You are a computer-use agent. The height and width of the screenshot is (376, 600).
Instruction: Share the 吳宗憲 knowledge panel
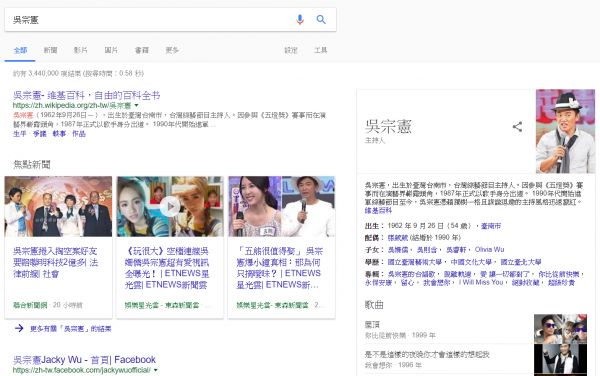(x=517, y=127)
